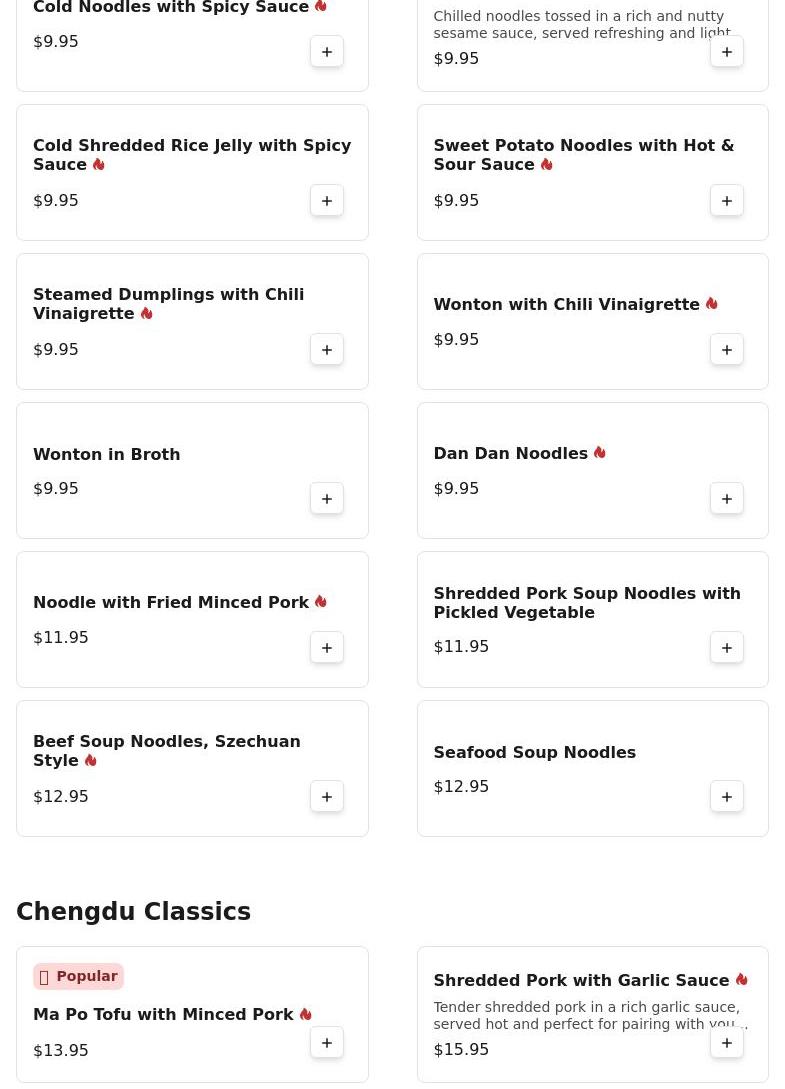Add Sweet Potato Noodles with Hot & Sour Sauce
This screenshot has width=785, height=1089.
pos(727,201)
